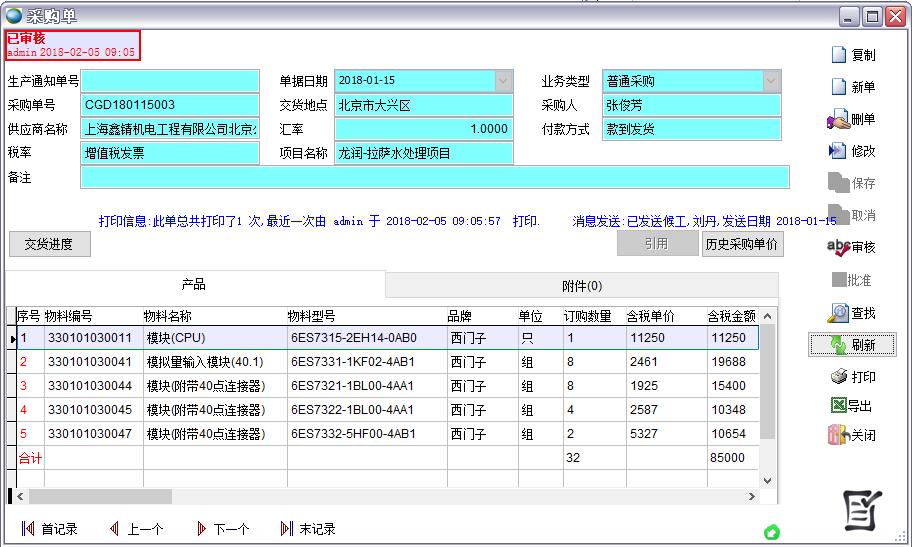Viewport: 912px width, 547px height.
Task: Print the order using 打印 icon
Action: [851, 377]
